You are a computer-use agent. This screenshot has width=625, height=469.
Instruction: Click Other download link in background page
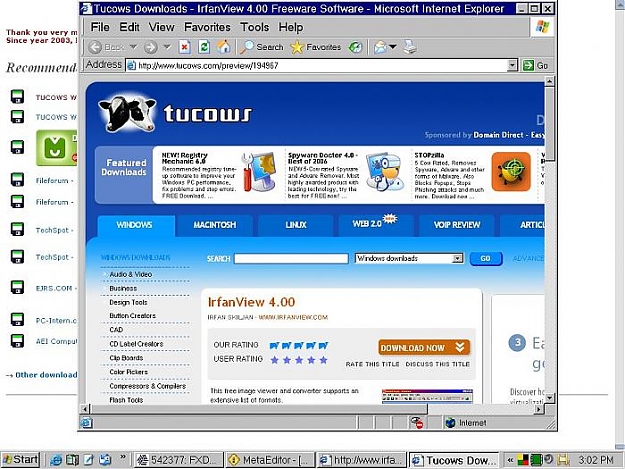pos(46,375)
